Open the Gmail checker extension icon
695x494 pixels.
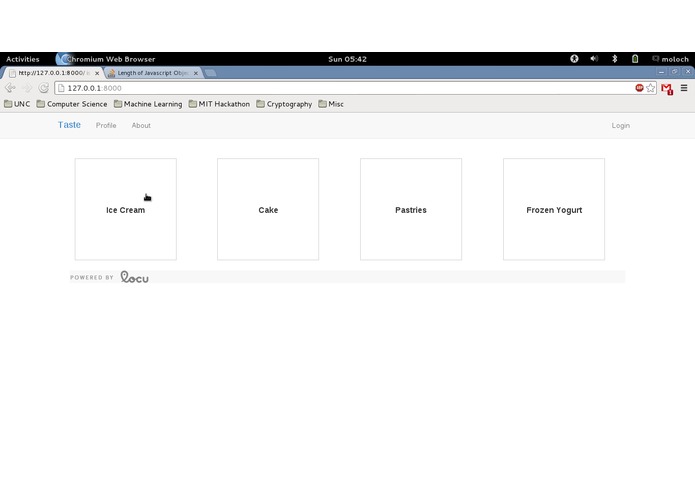[667, 89]
